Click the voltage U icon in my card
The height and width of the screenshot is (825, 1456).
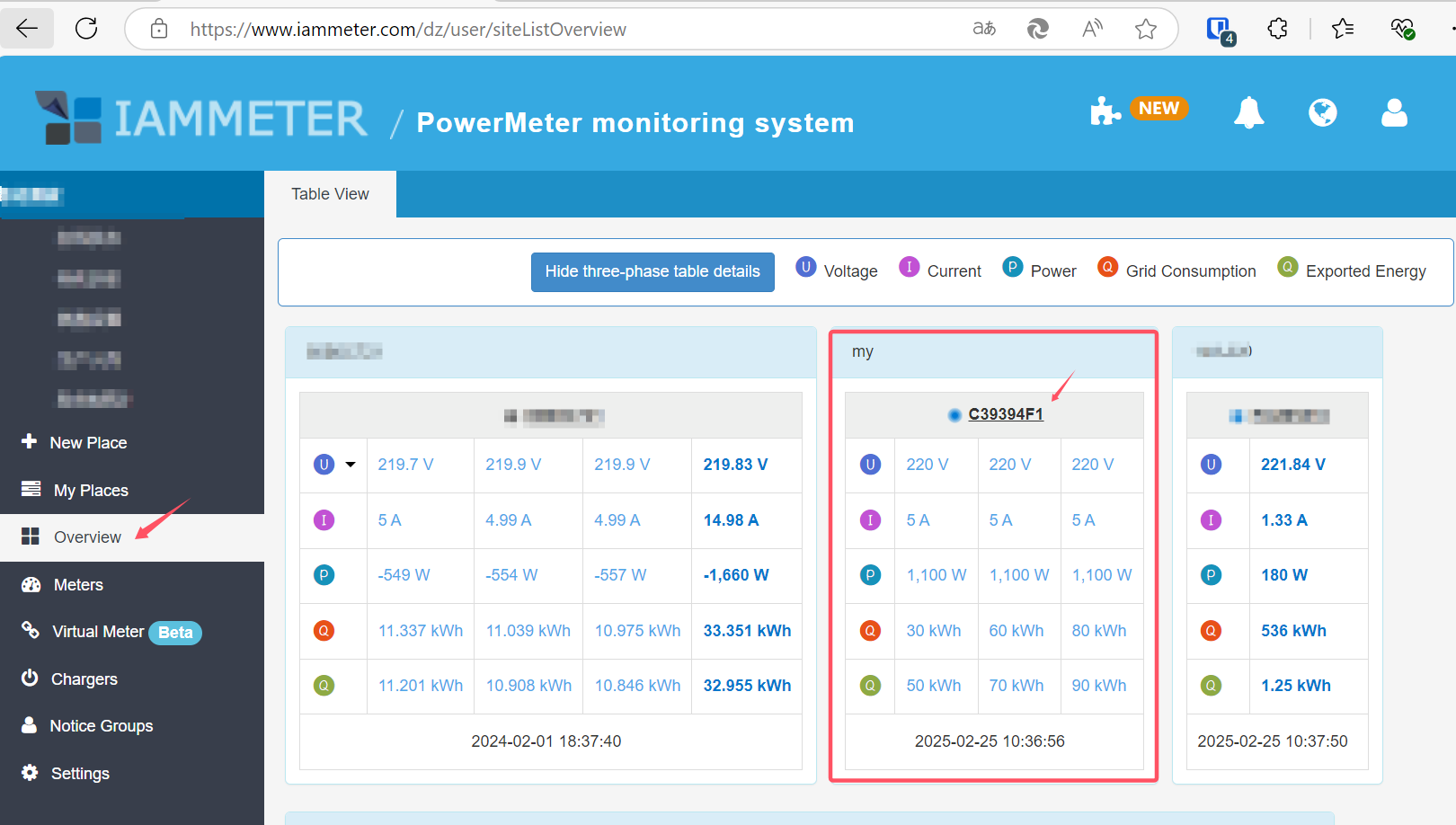870,465
